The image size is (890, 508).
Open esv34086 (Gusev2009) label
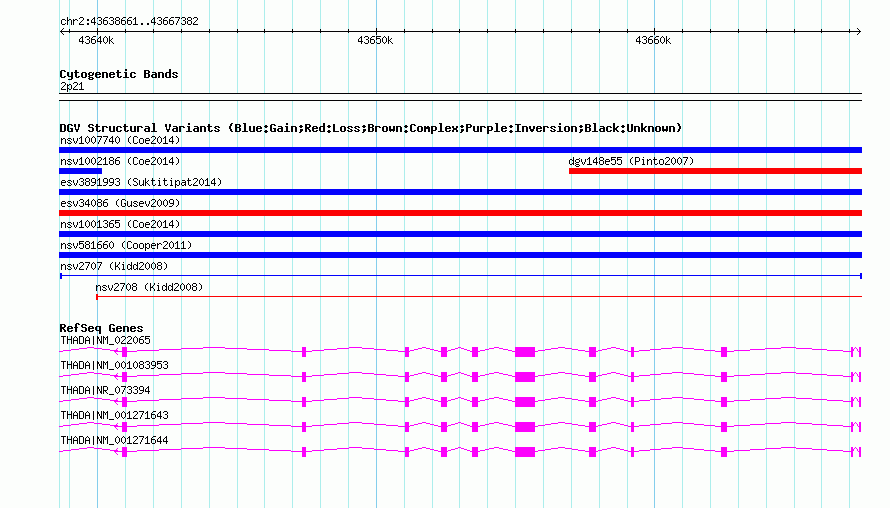(120, 203)
